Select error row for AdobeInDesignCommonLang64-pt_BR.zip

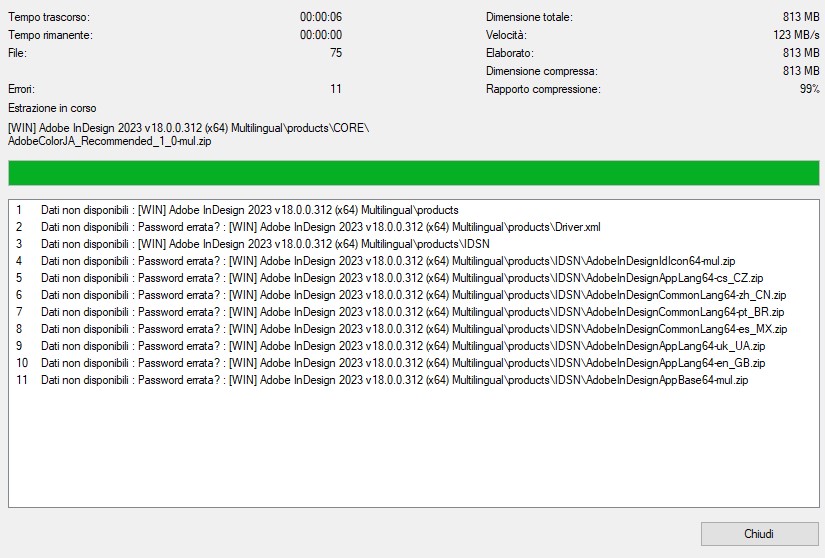[414, 312]
